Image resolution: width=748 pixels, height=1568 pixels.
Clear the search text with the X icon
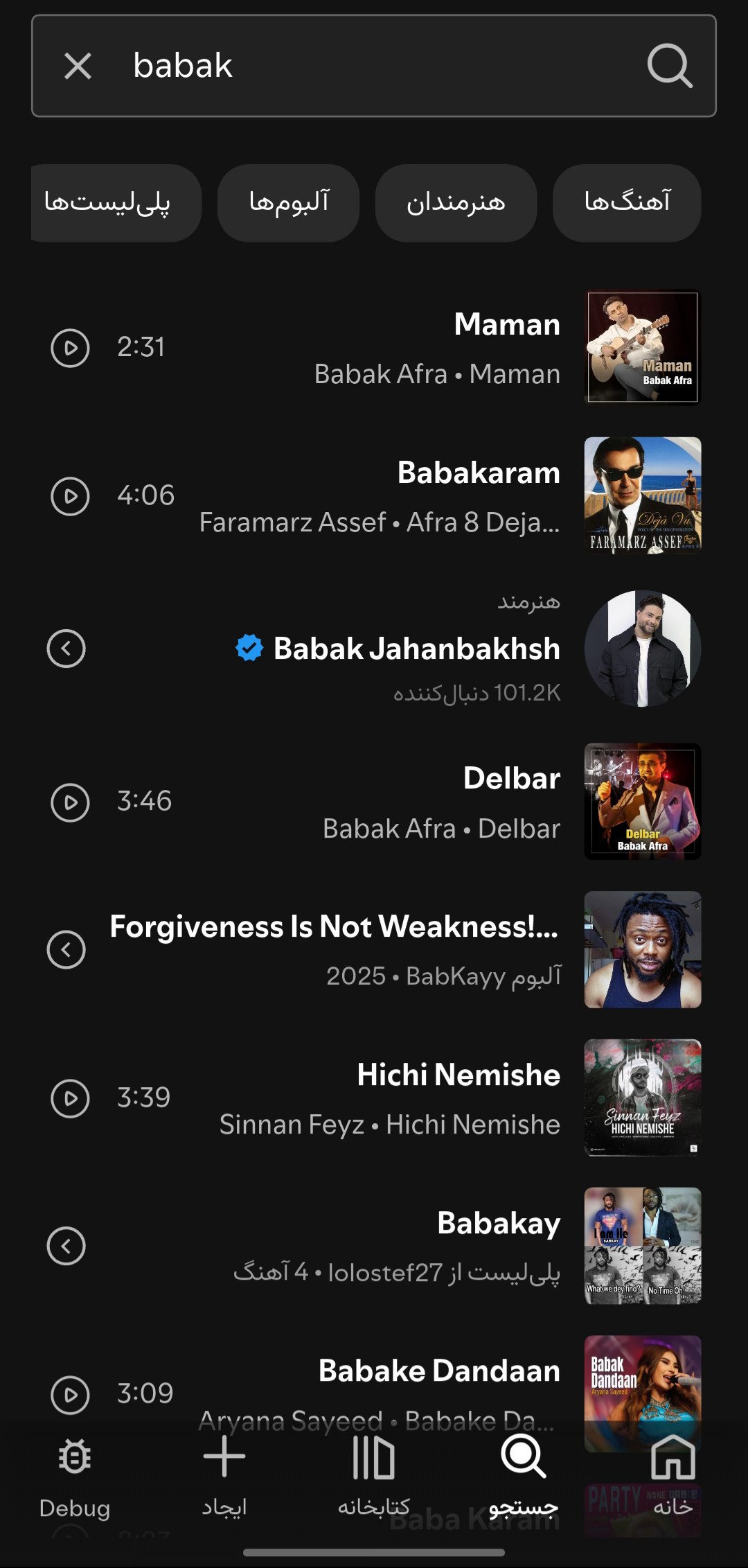(x=78, y=67)
